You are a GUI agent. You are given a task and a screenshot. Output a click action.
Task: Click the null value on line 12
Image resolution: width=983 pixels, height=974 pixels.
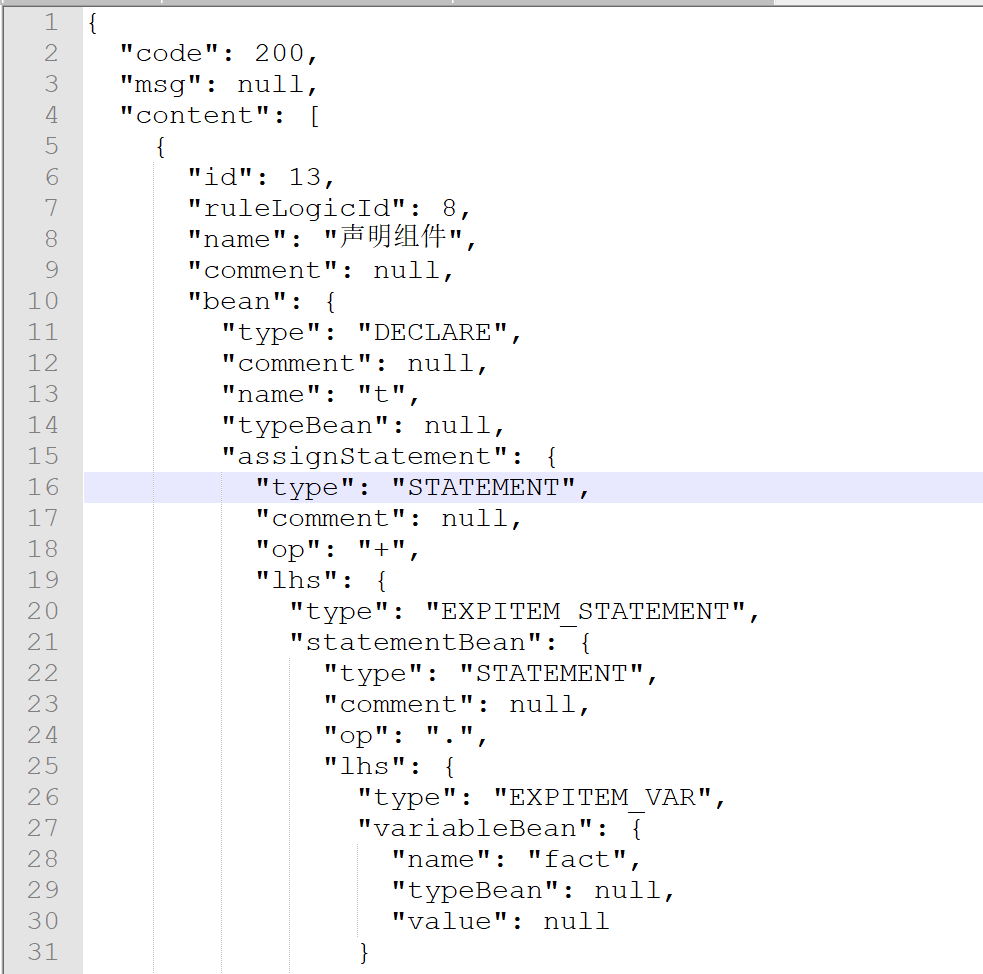click(440, 363)
